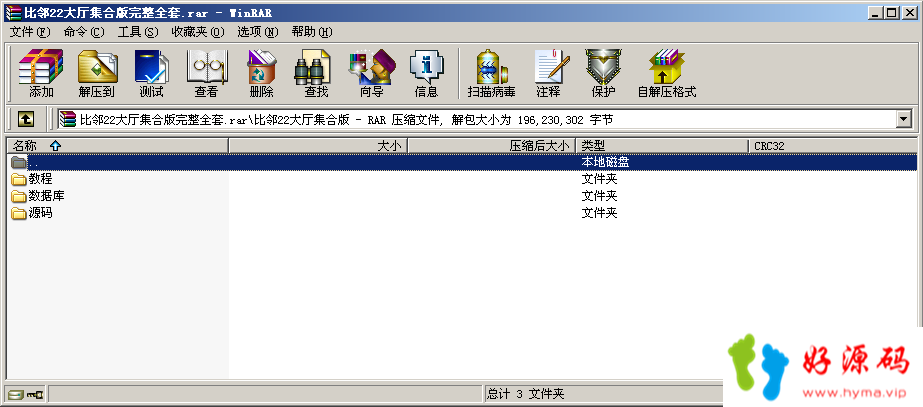Open the 查看 (View) toolbar icon
Image resolution: width=923 pixels, height=407 pixels.
point(207,74)
